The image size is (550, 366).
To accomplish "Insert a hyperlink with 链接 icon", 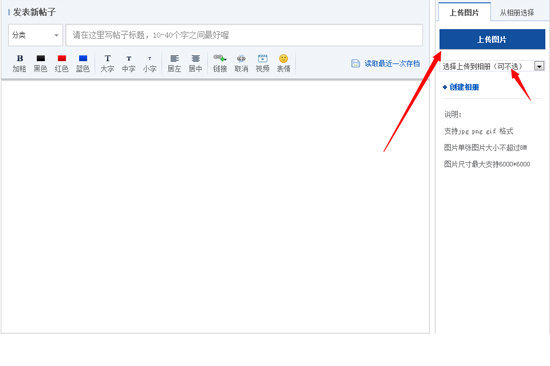I will (220, 63).
